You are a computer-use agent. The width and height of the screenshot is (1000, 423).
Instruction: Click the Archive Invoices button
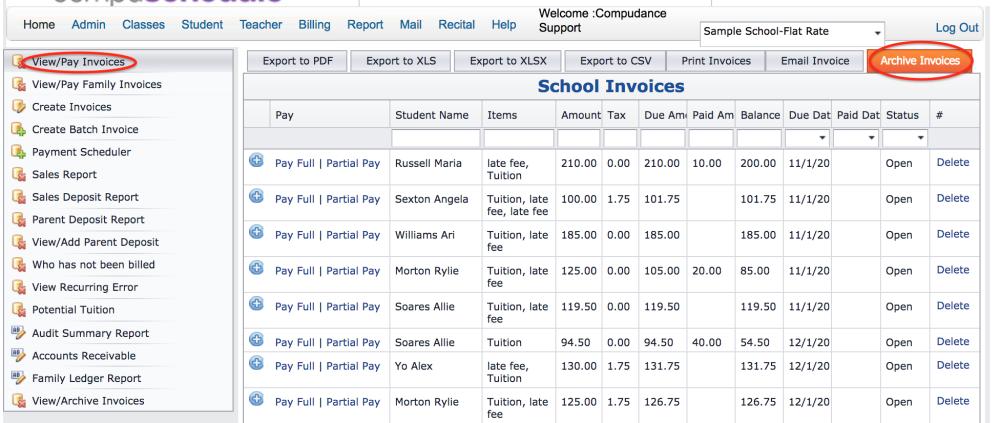coord(920,61)
